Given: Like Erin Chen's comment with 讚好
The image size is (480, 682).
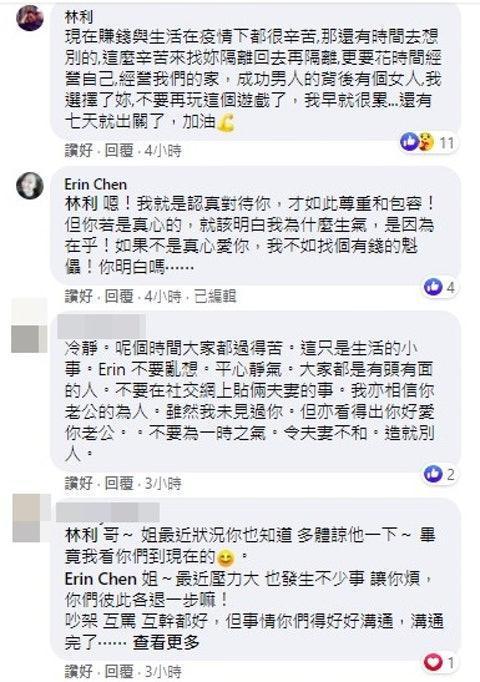Looking at the screenshot, I should pyautogui.click(x=79, y=297).
